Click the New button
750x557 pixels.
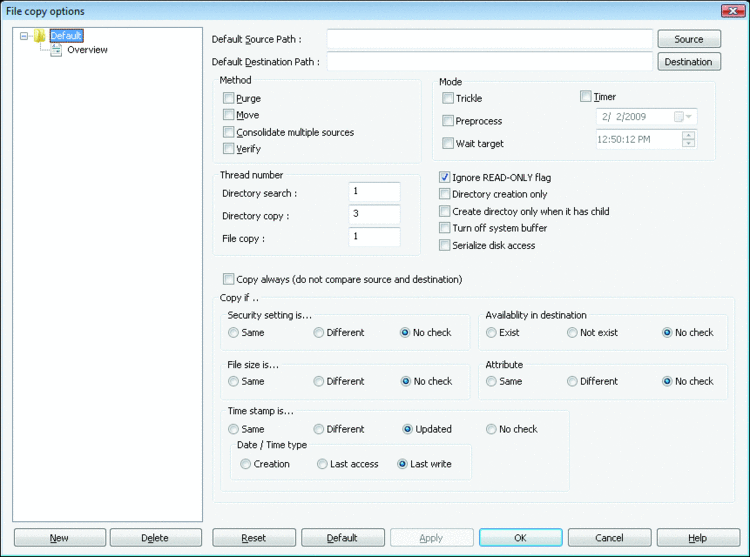click(x=59, y=538)
